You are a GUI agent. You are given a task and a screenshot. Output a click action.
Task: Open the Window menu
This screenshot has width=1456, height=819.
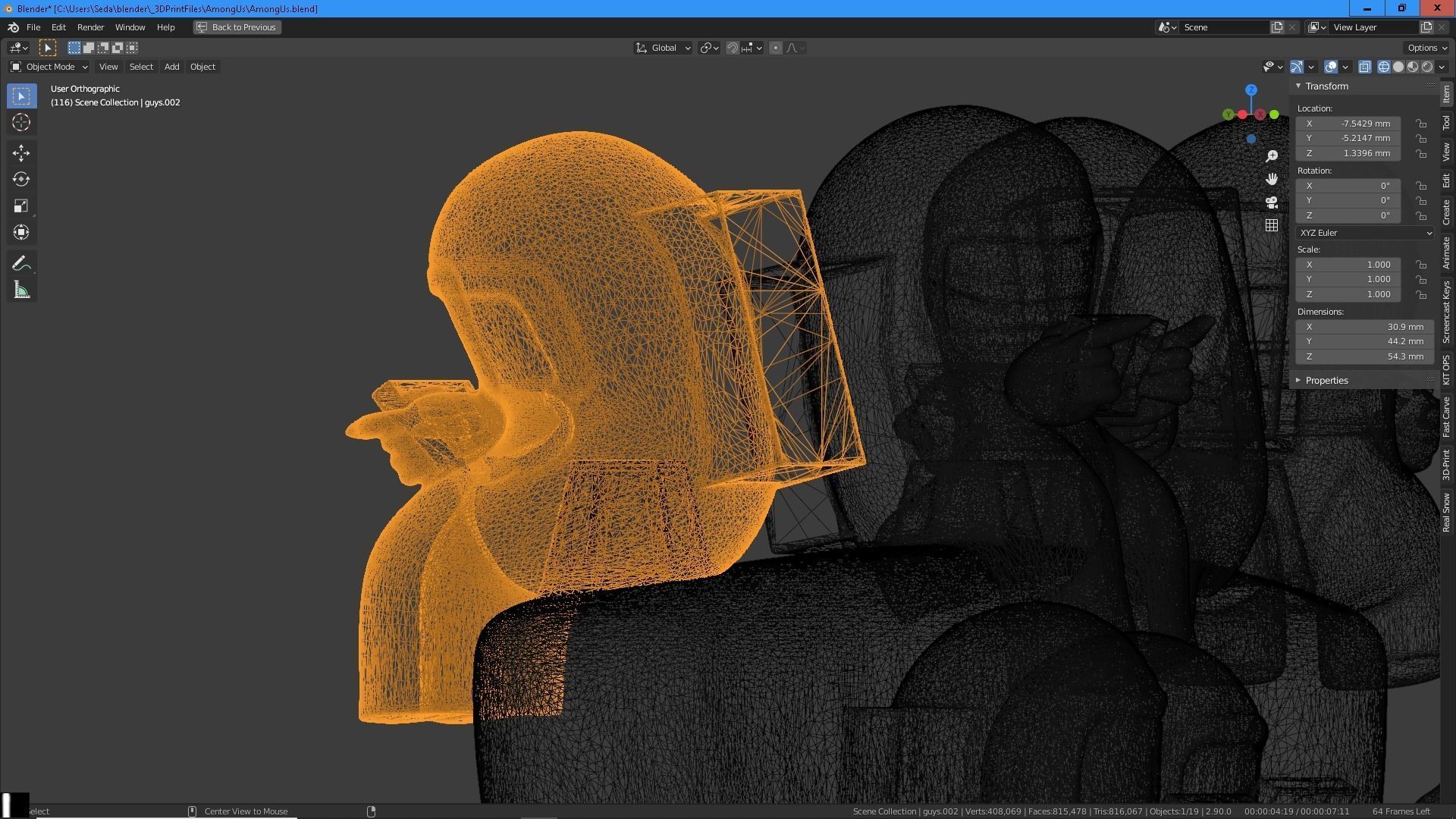coord(130,27)
